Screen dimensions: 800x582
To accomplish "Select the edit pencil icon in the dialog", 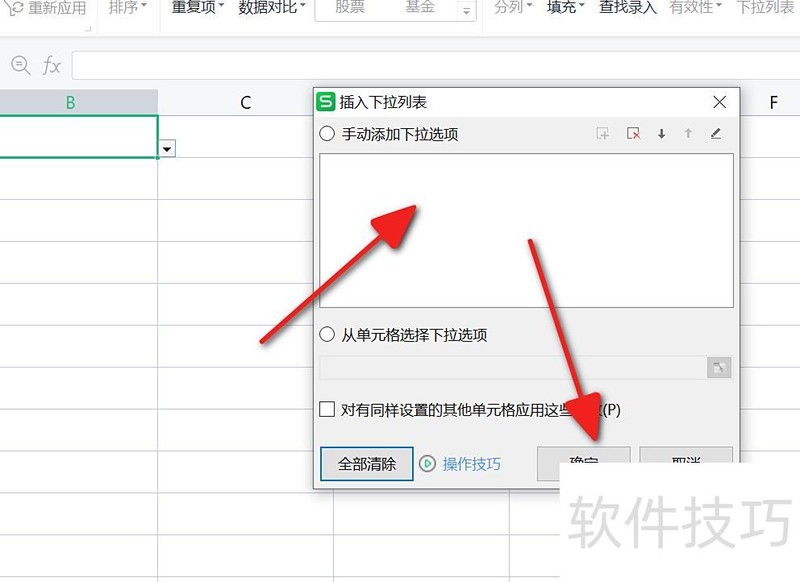I will (716, 134).
